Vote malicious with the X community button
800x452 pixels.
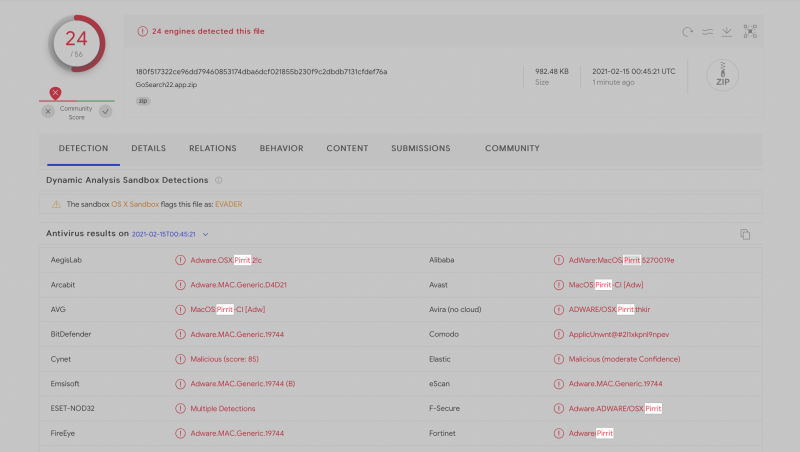[48, 111]
